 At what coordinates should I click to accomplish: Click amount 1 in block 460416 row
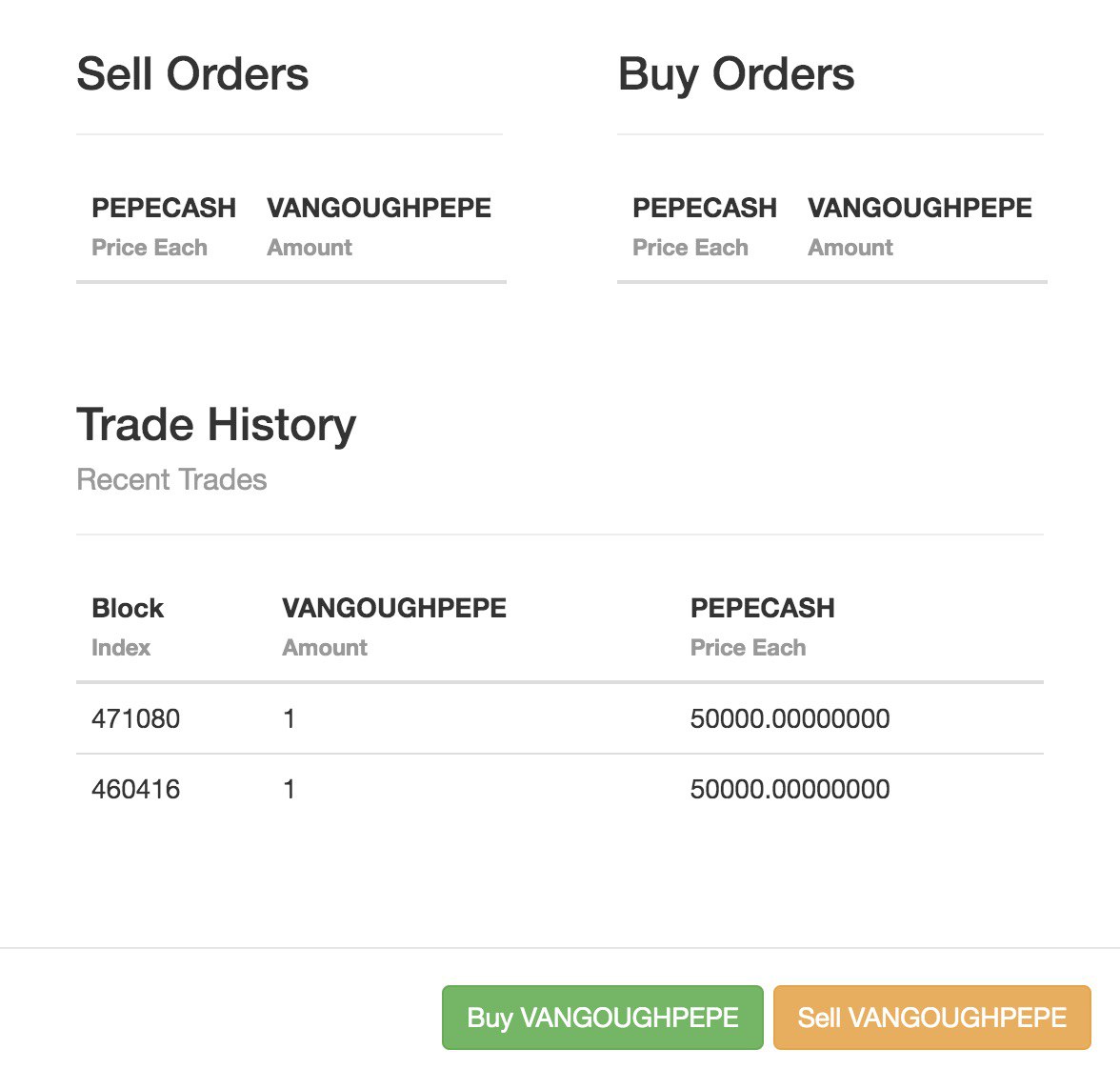point(289,789)
